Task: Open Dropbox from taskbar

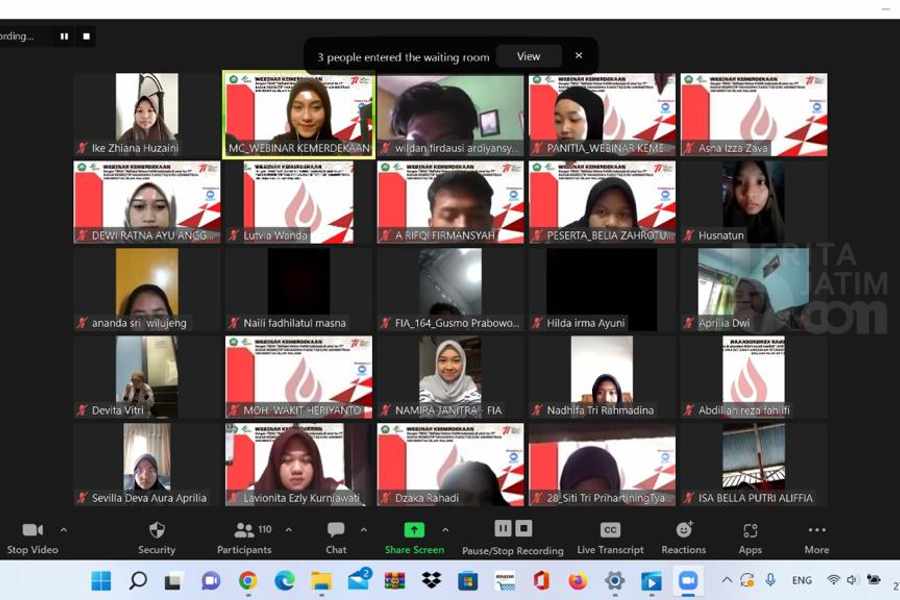Action: (x=432, y=581)
